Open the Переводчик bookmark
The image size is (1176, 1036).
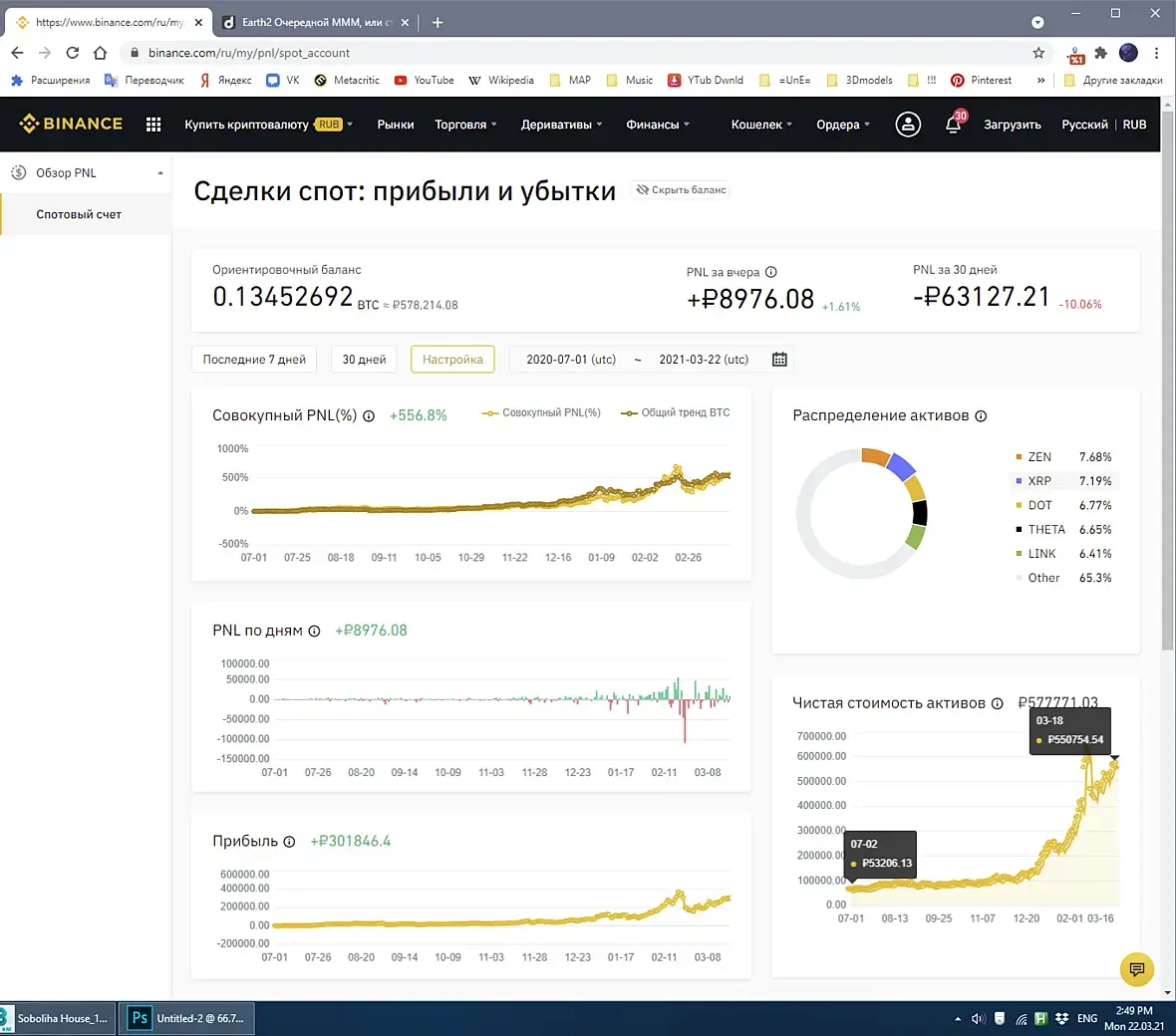click(x=144, y=81)
